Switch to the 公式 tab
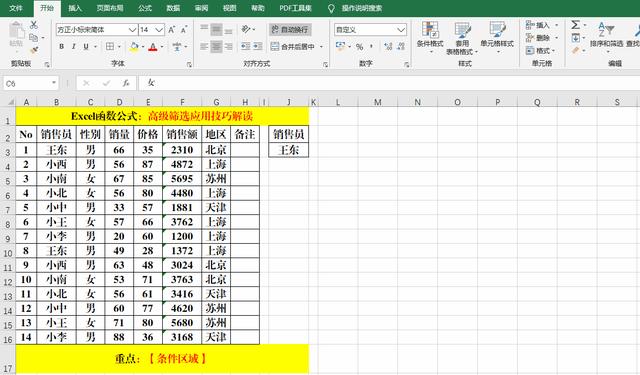This screenshot has height=375, width=640. click(145, 8)
